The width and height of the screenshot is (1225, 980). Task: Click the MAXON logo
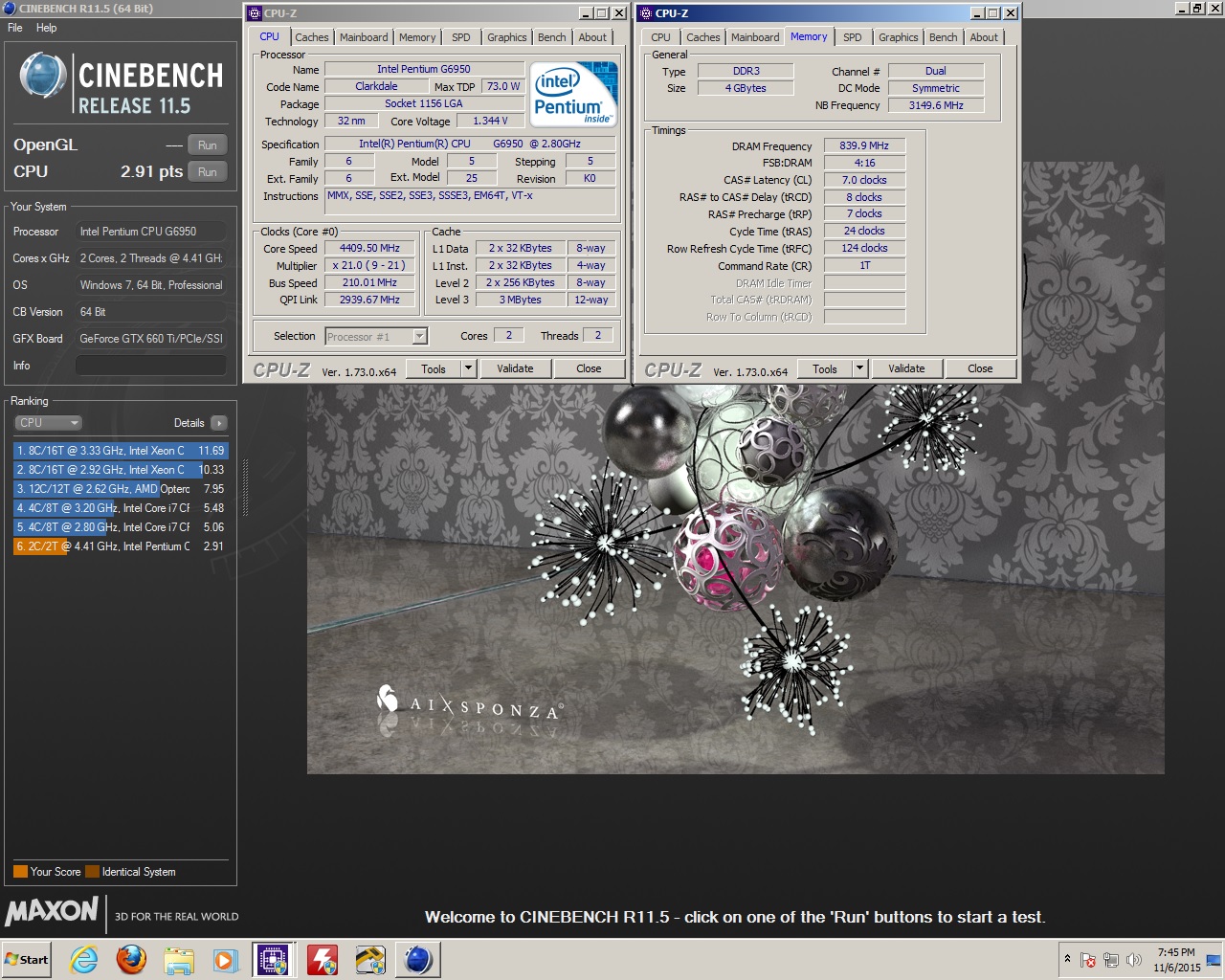point(52,911)
